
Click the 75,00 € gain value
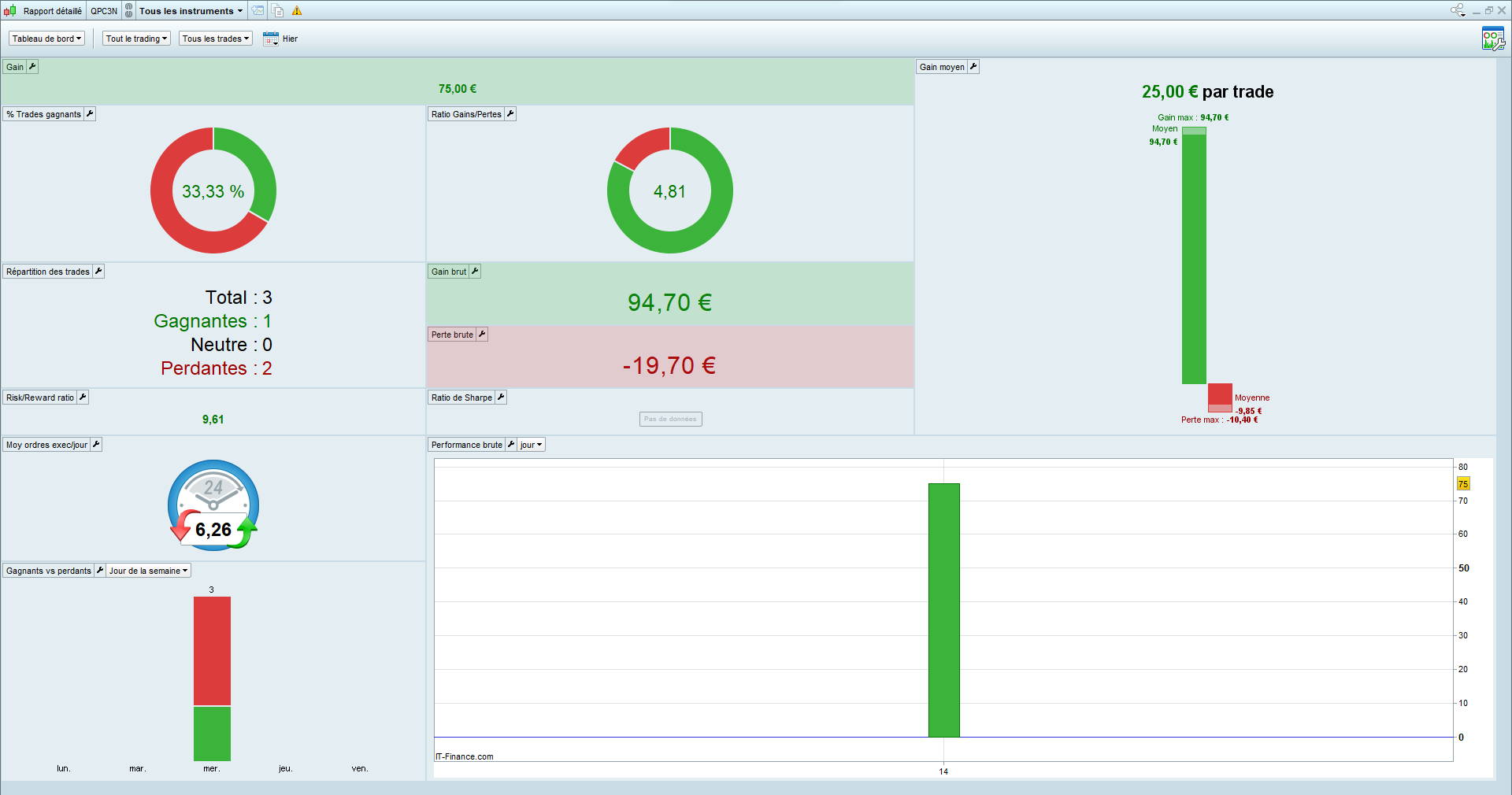pos(458,89)
